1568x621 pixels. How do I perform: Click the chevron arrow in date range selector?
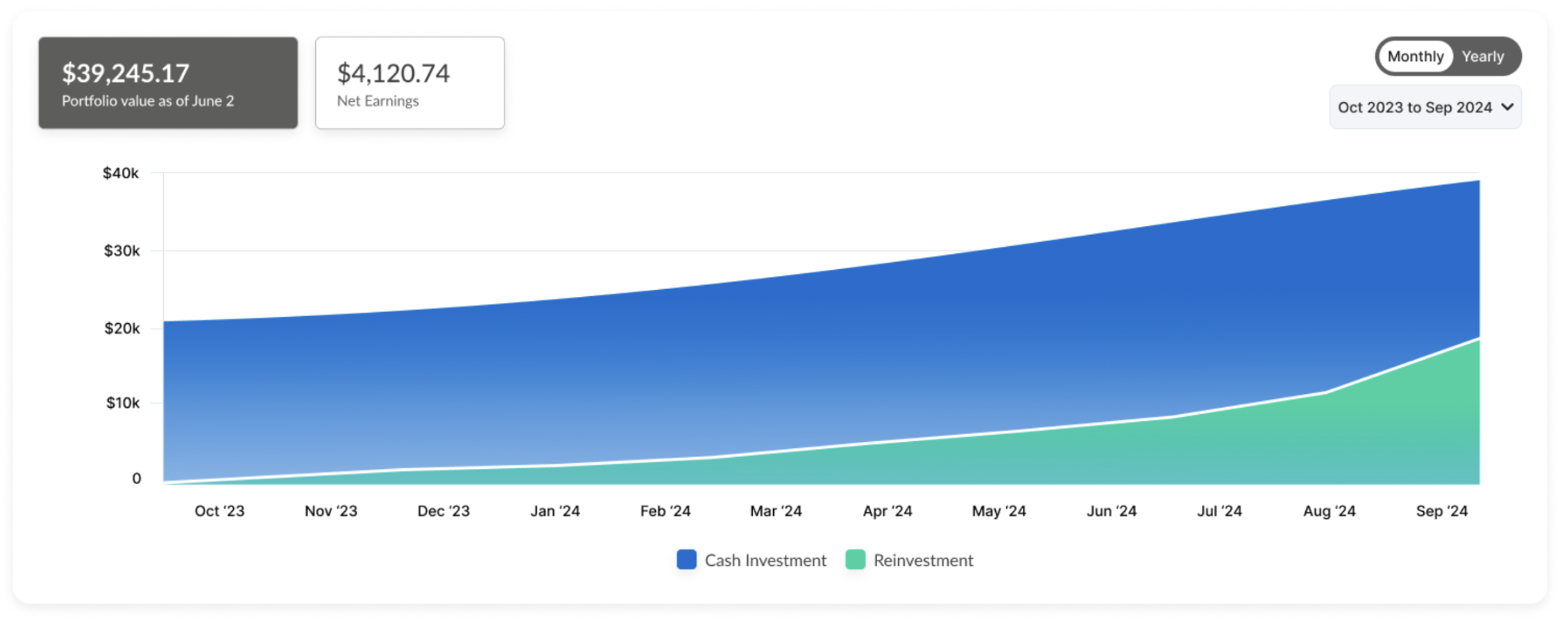(x=1507, y=107)
